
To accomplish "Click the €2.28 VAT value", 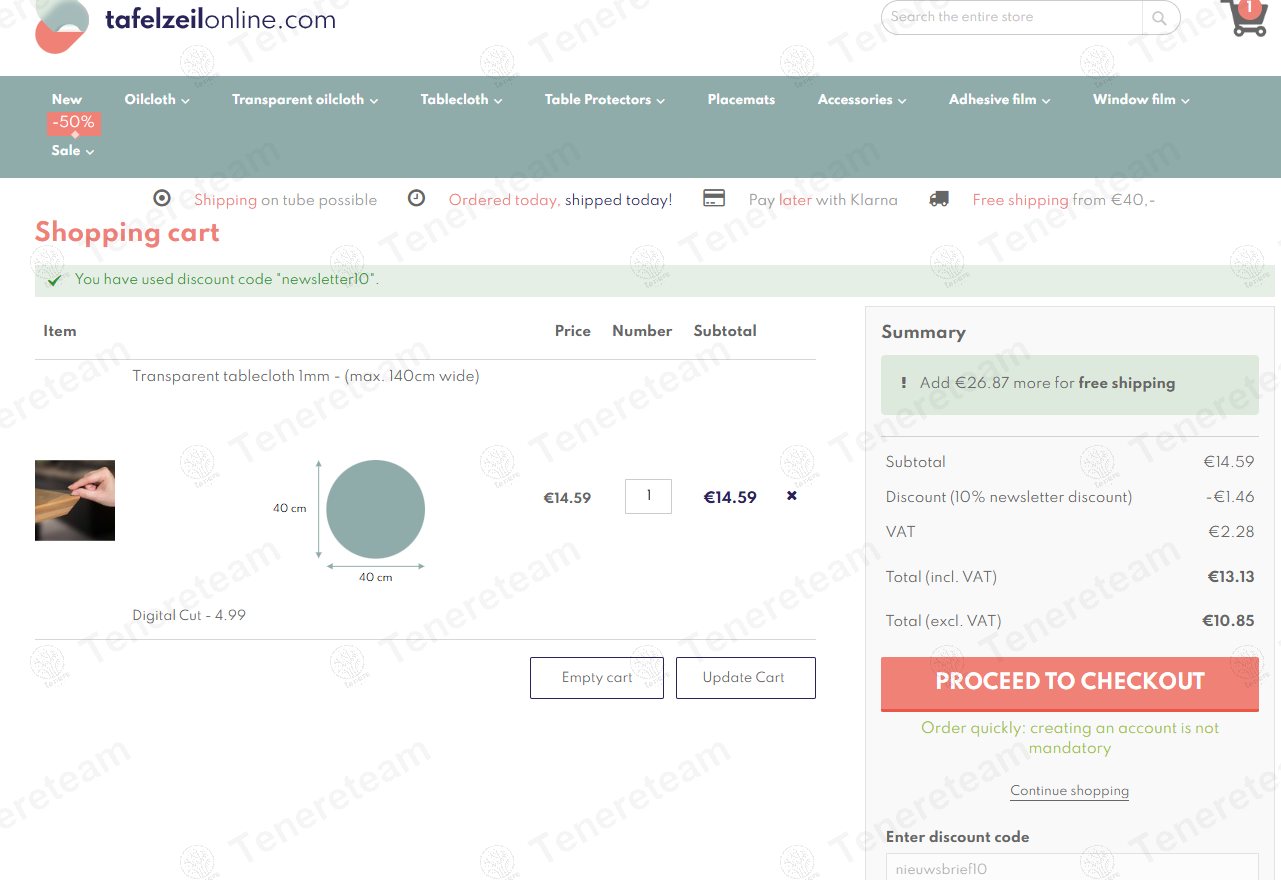I will pos(1231,531).
